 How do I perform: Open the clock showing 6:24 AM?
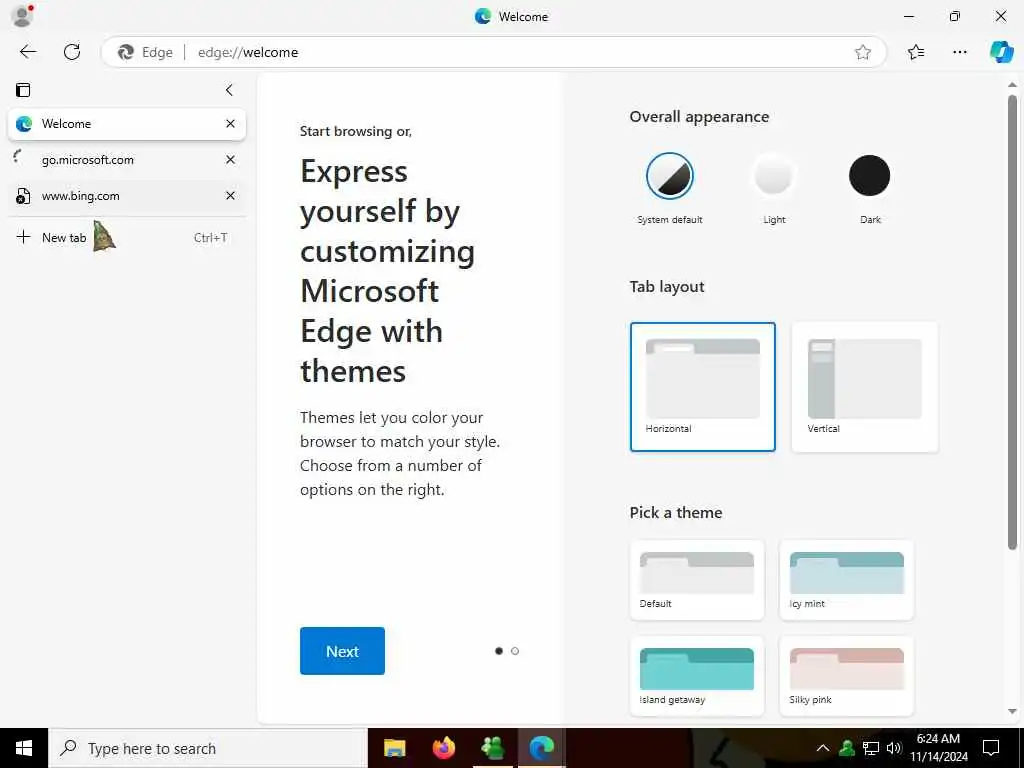click(939, 748)
